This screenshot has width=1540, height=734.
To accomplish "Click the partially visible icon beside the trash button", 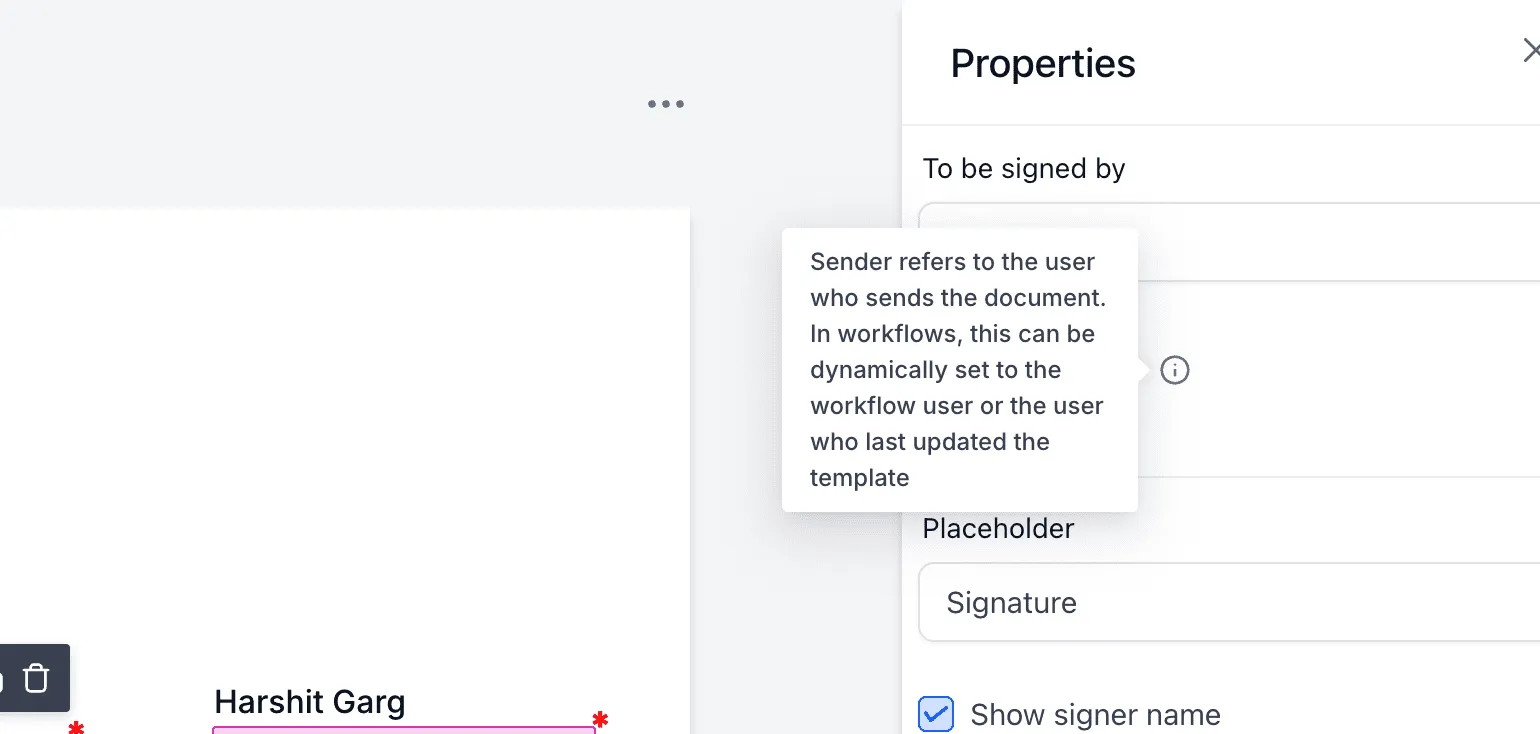I will (5, 678).
